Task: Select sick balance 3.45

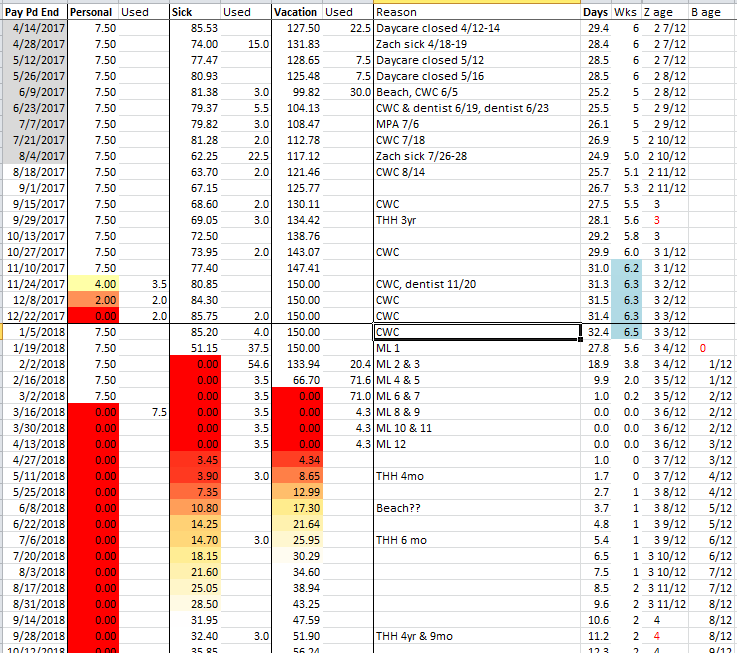Action: pyautogui.click(x=195, y=460)
